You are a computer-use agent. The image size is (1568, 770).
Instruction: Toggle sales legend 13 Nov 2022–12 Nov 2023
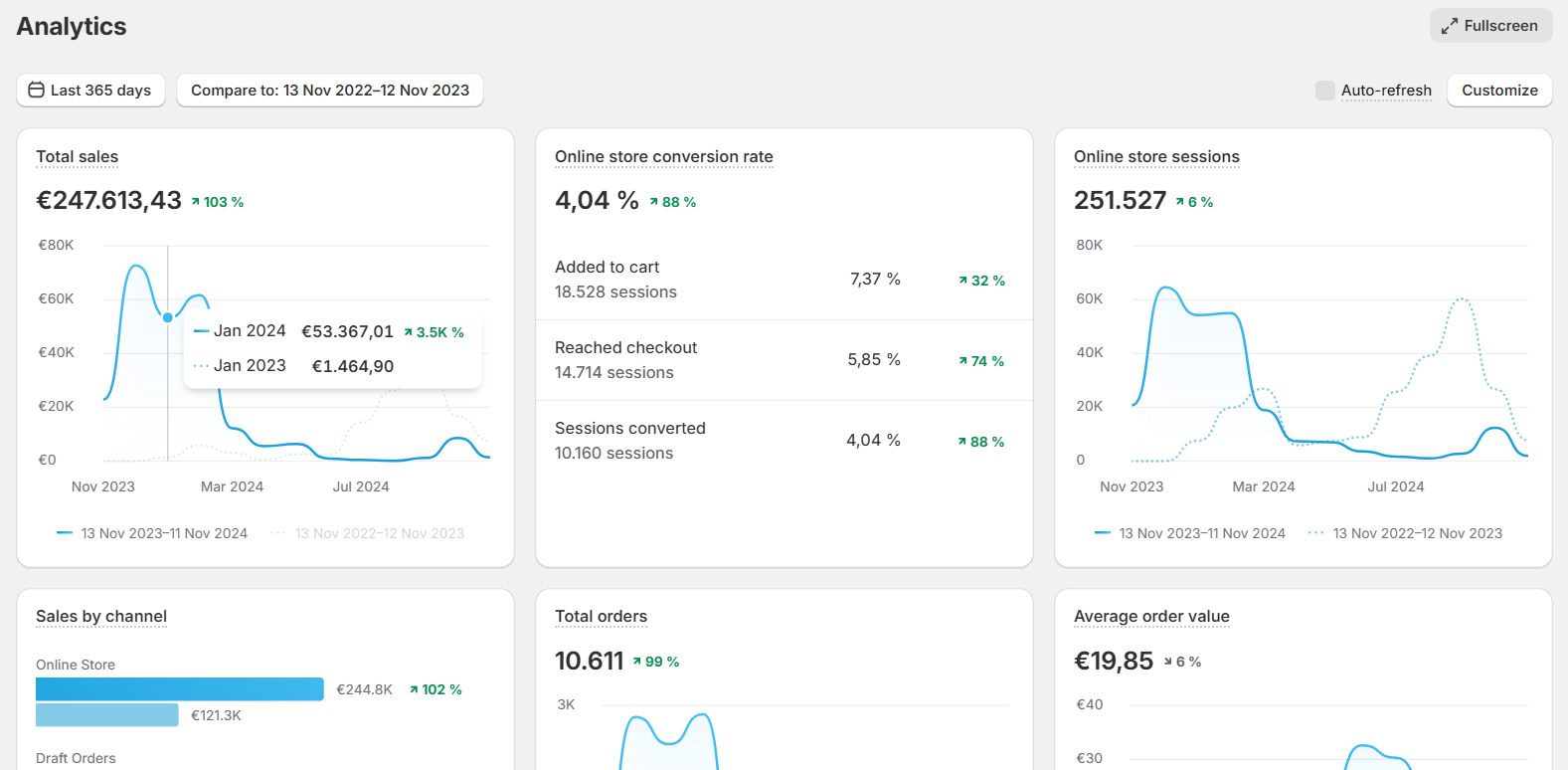pos(367,533)
